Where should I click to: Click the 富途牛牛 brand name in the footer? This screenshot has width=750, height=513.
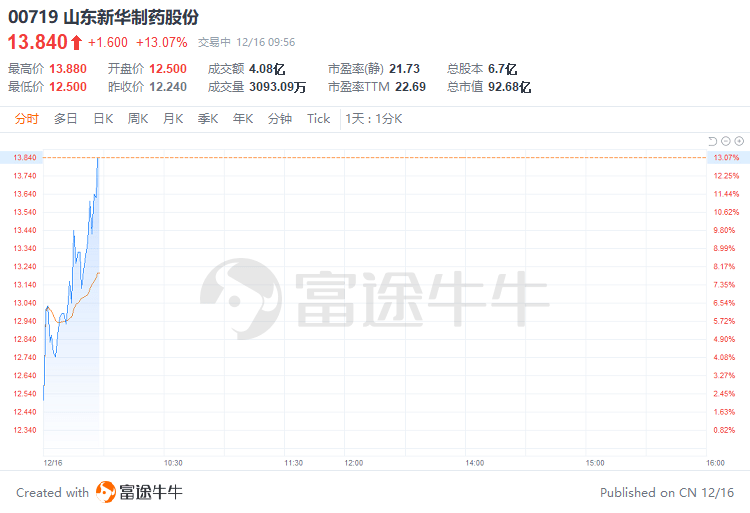pos(151,492)
